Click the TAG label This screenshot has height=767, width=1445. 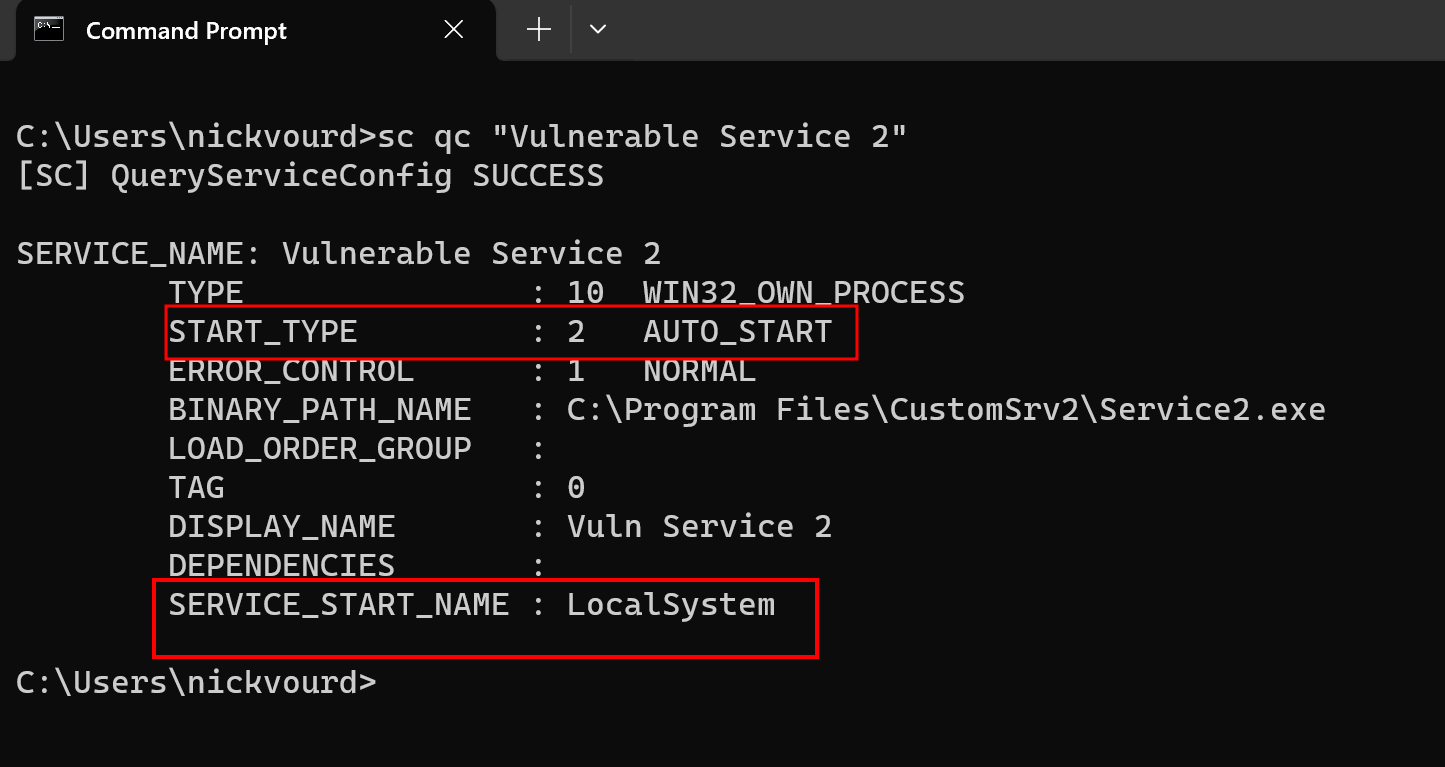coord(196,488)
